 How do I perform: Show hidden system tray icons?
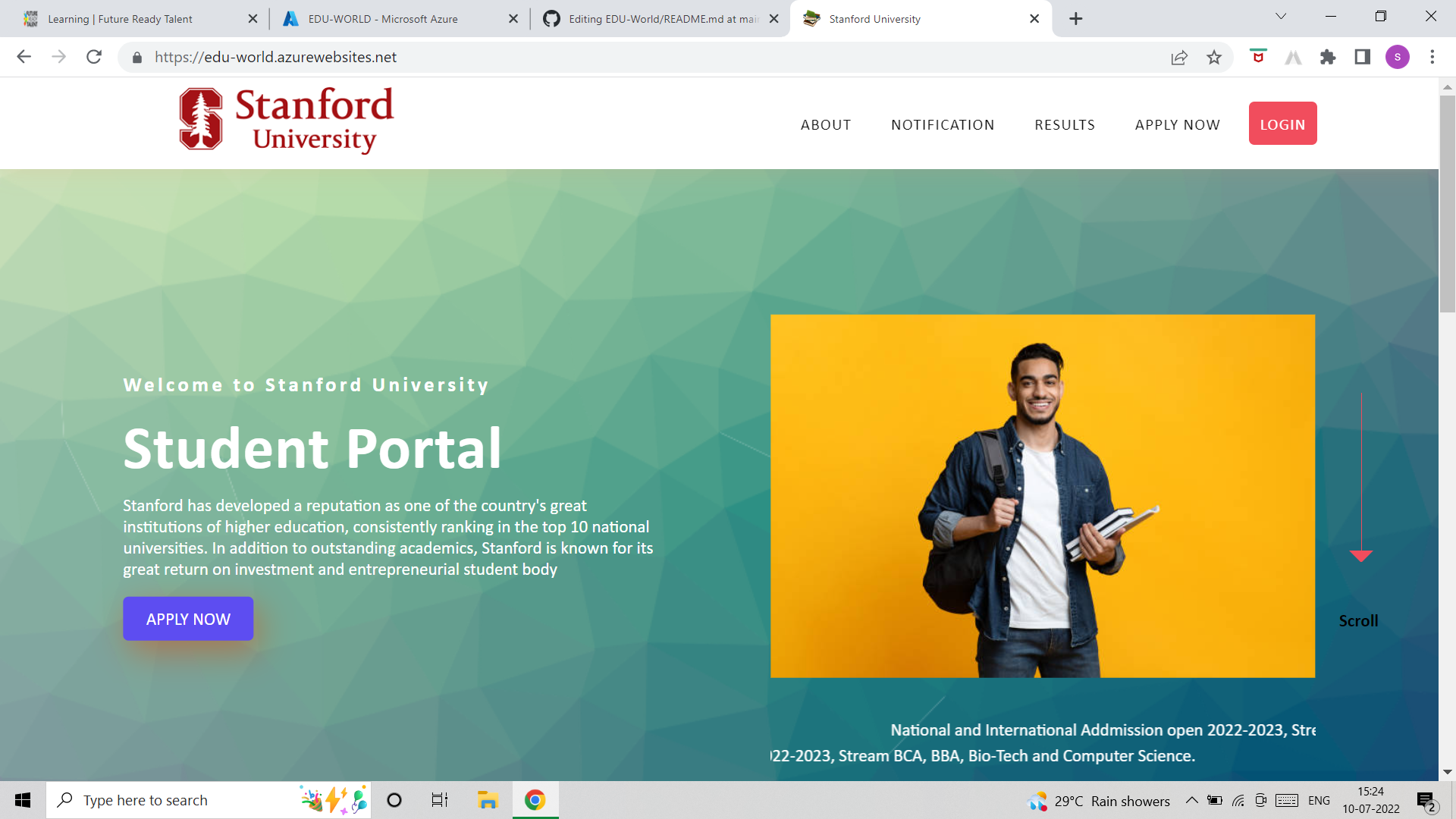click(x=1192, y=800)
